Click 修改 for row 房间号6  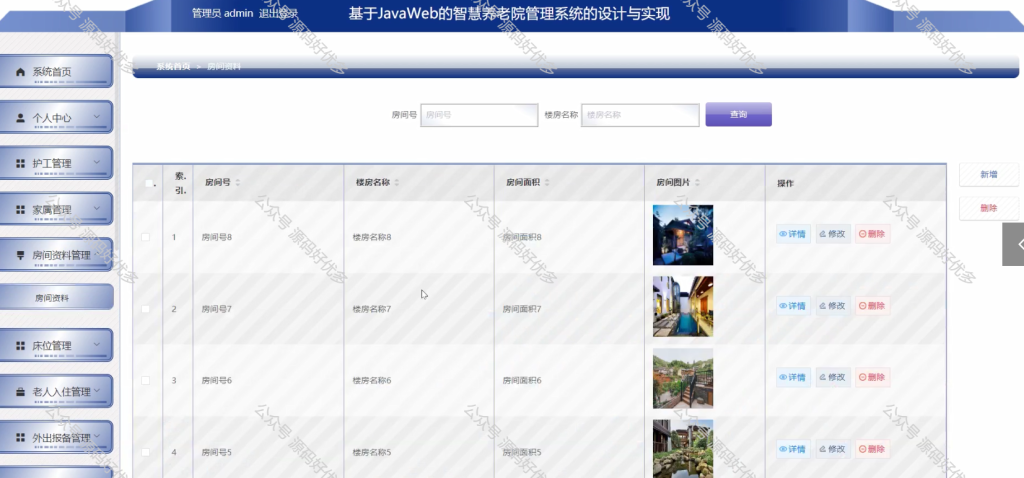coord(833,377)
